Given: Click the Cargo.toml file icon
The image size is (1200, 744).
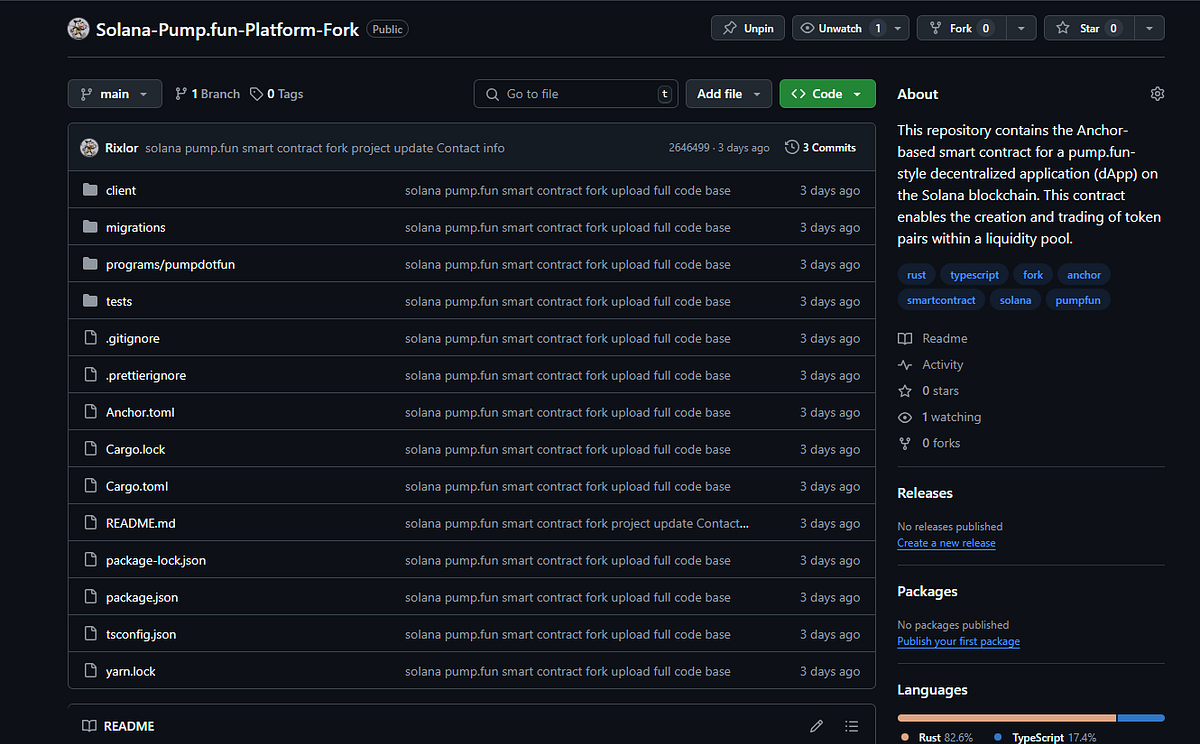Looking at the screenshot, I should 91,486.
